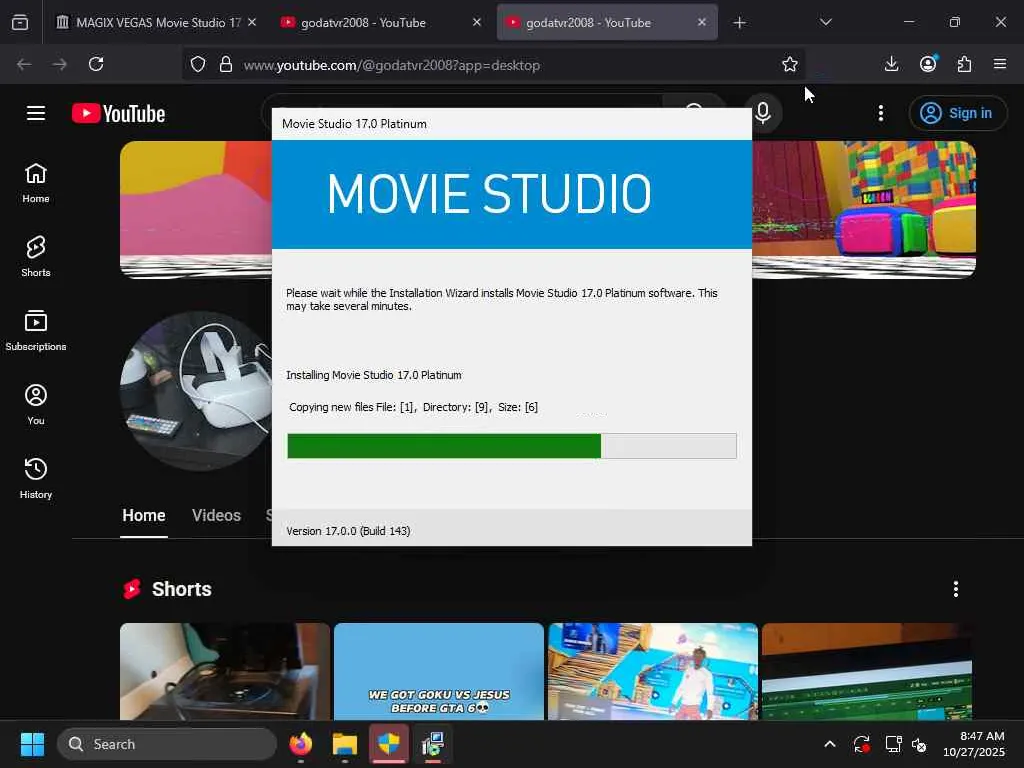Click the network display tray icon
This screenshot has width=1024, height=768.
pos(893,744)
